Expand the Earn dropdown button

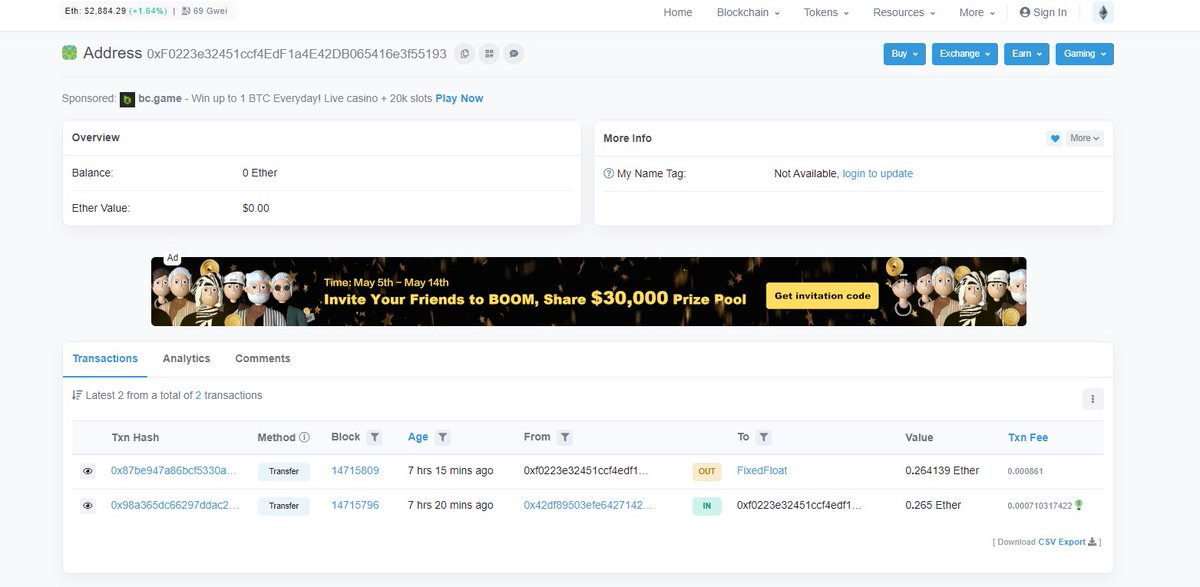[1026, 54]
